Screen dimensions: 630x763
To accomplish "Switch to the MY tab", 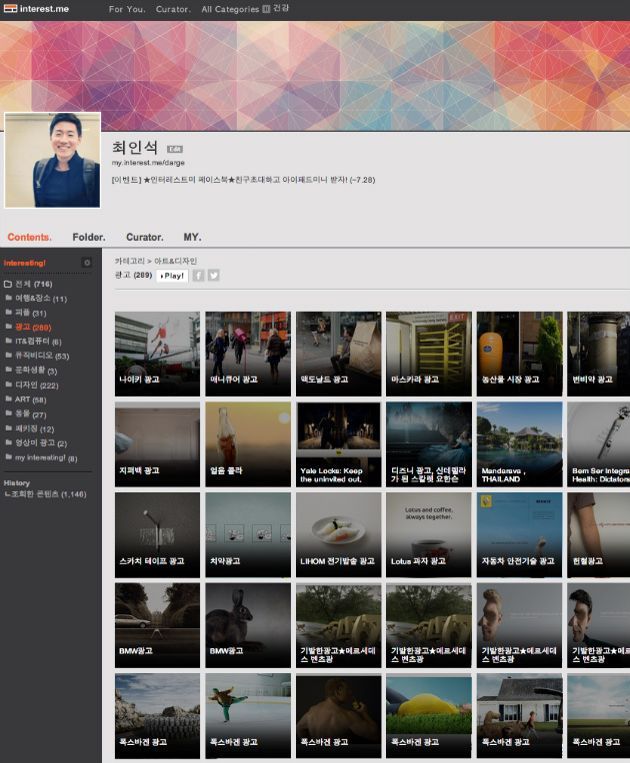I will pyautogui.click(x=192, y=237).
